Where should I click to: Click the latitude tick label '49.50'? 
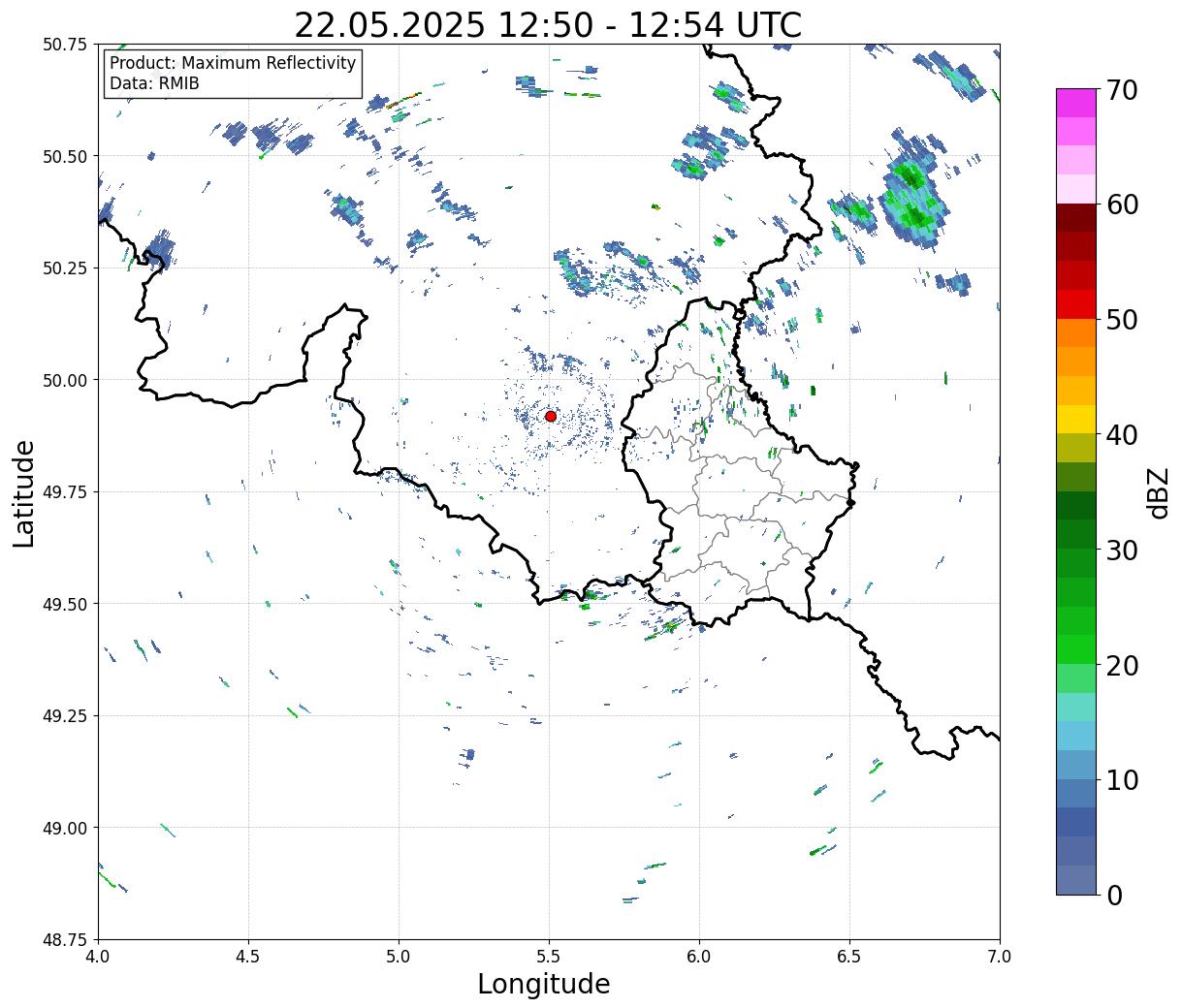(65, 604)
